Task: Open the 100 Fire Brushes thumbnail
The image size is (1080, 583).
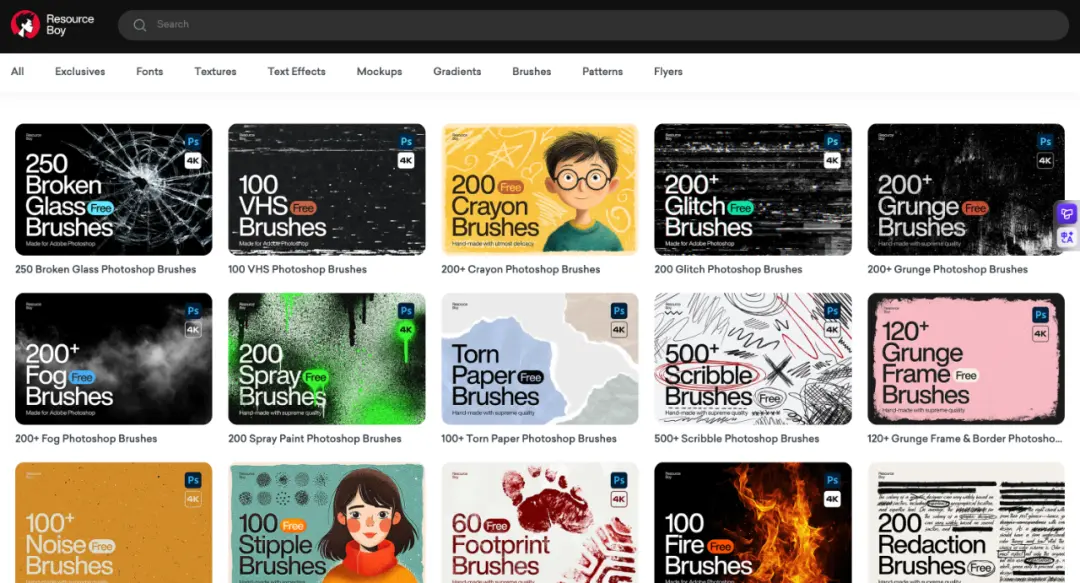Action: pos(753,522)
